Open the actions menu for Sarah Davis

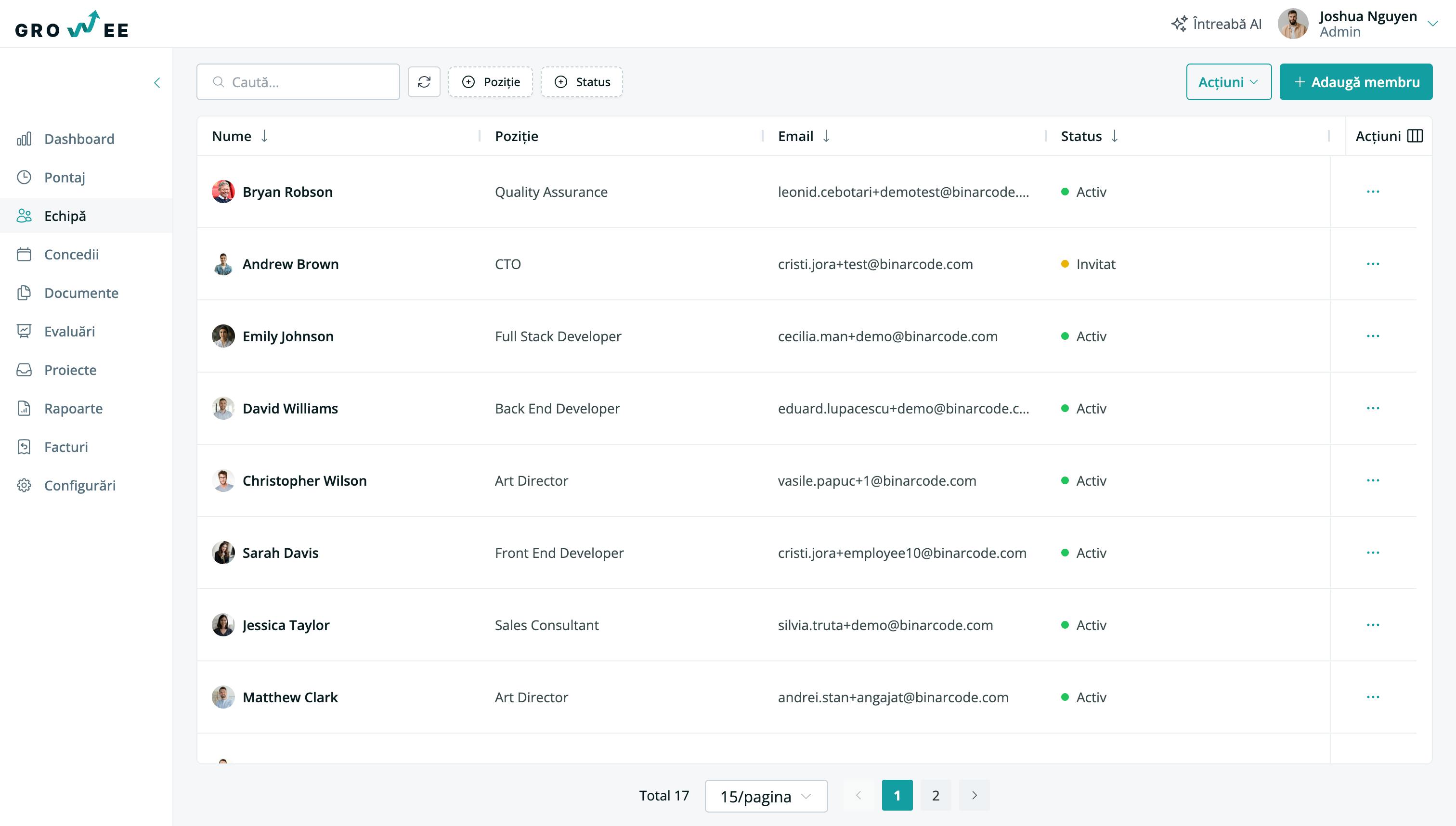(x=1373, y=553)
